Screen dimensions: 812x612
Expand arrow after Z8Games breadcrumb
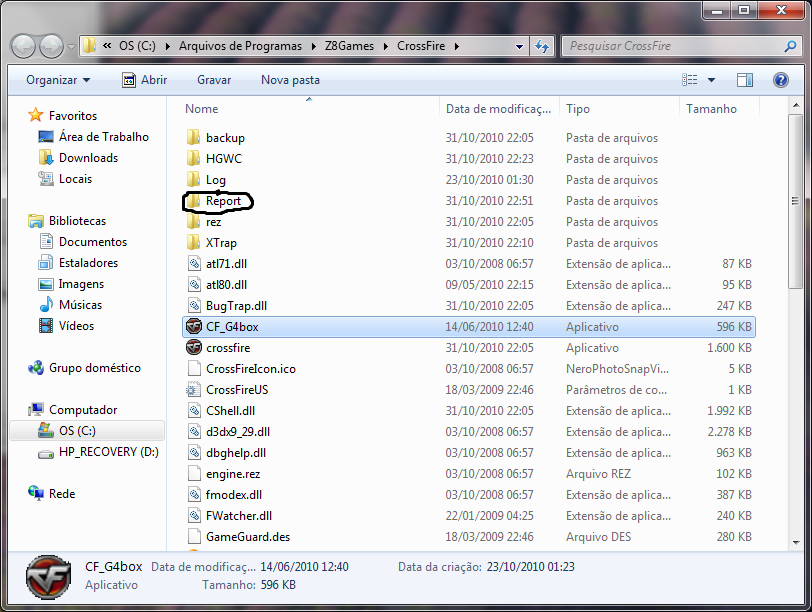coord(386,46)
